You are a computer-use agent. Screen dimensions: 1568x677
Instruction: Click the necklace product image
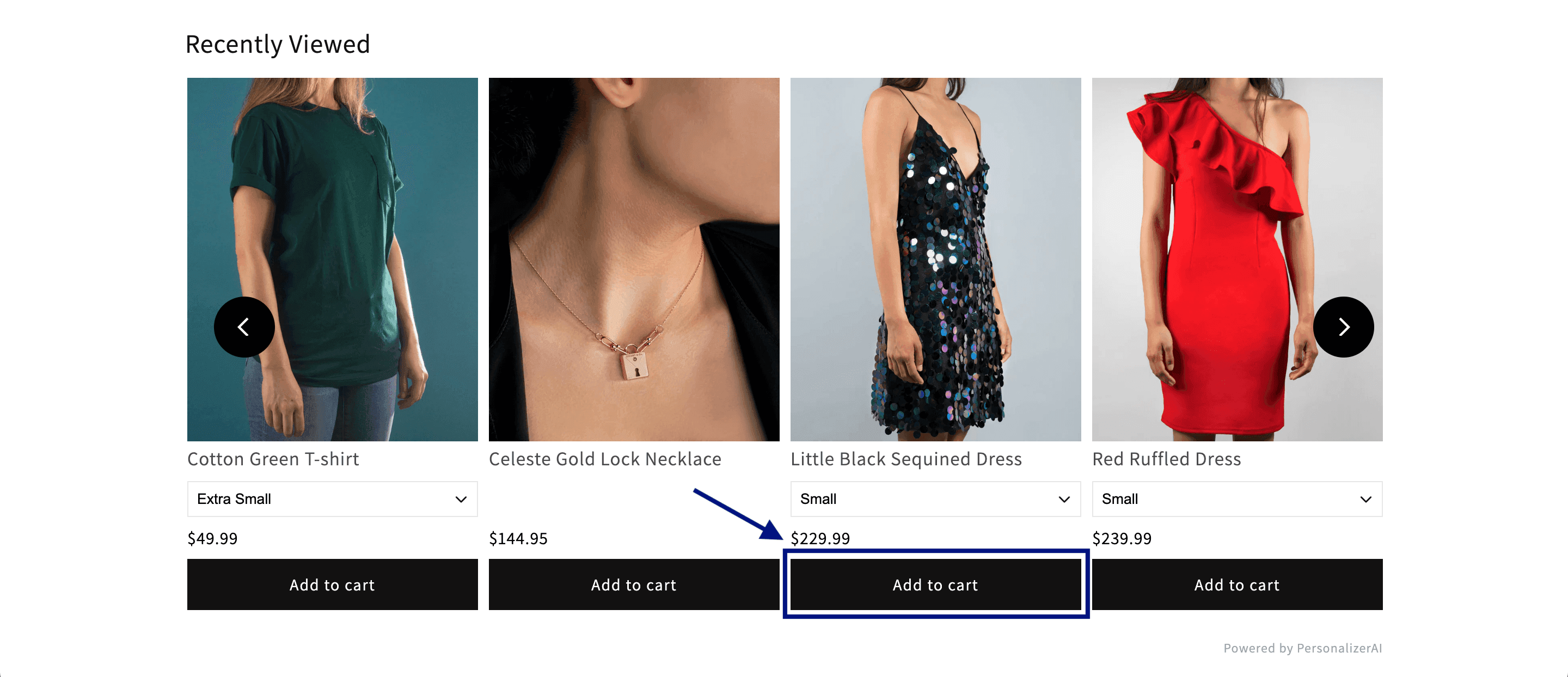click(x=634, y=259)
